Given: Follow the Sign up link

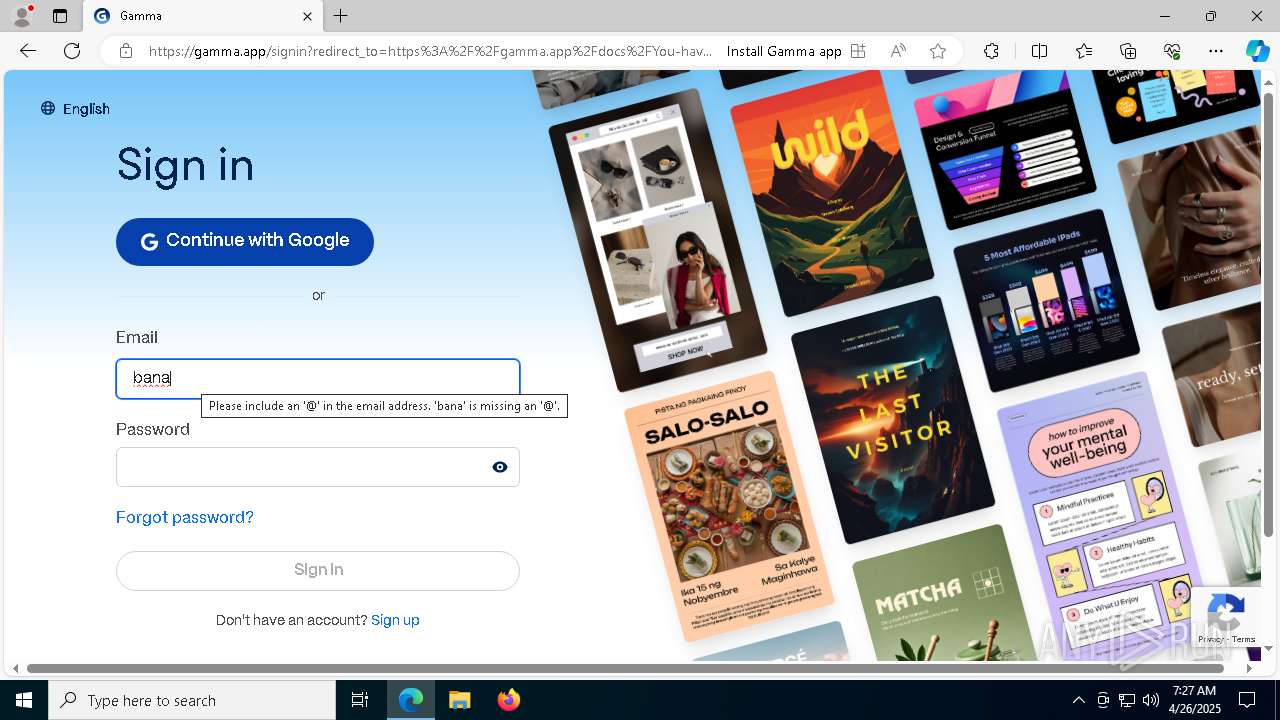Looking at the screenshot, I should (x=395, y=620).
